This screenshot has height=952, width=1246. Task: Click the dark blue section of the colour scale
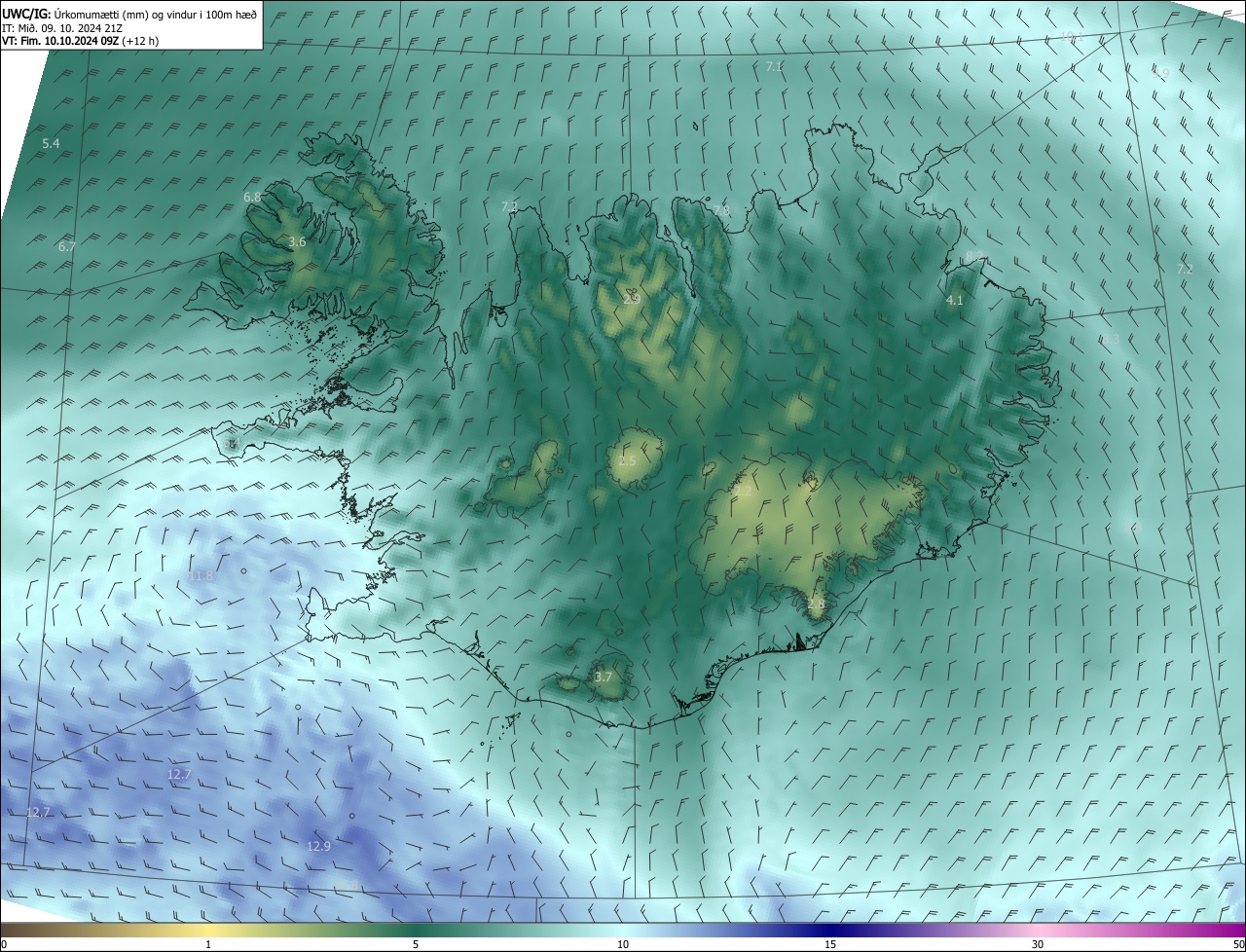(830, 930)
